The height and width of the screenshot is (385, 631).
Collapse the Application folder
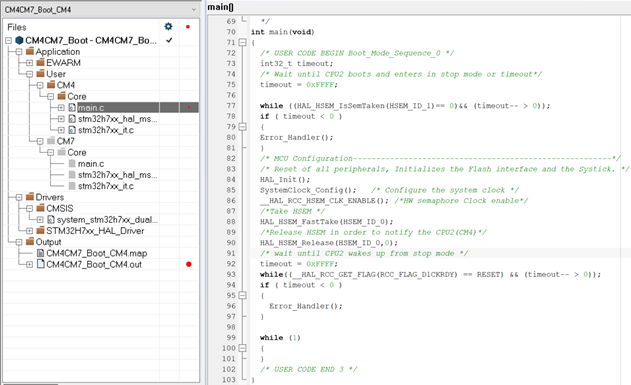[x=19, y=52]
